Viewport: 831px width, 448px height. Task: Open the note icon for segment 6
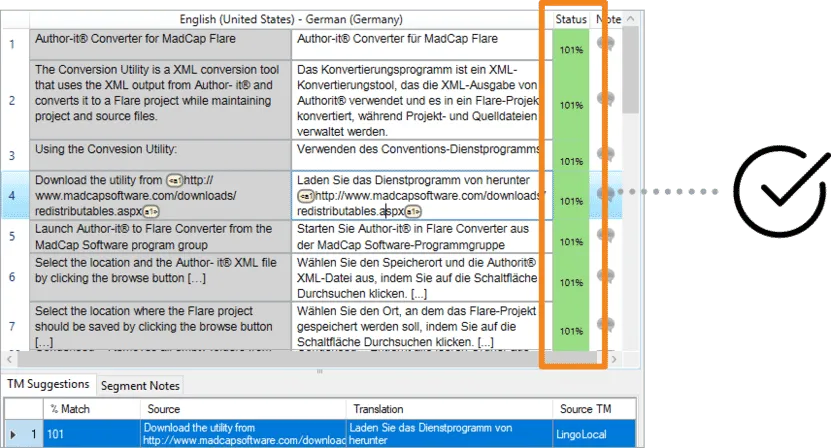[606, 276]
